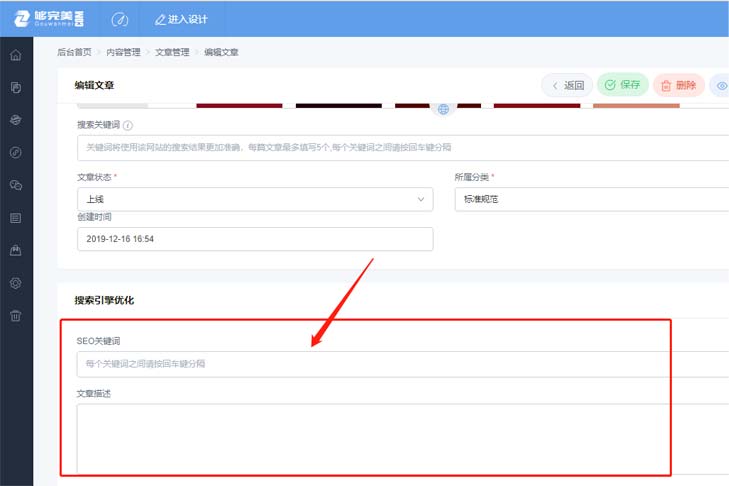The height and width of the screenshot is (486, 729).
Task: Toggle the eye preview button
Action: pyautogui.click(x=720, y=86)
